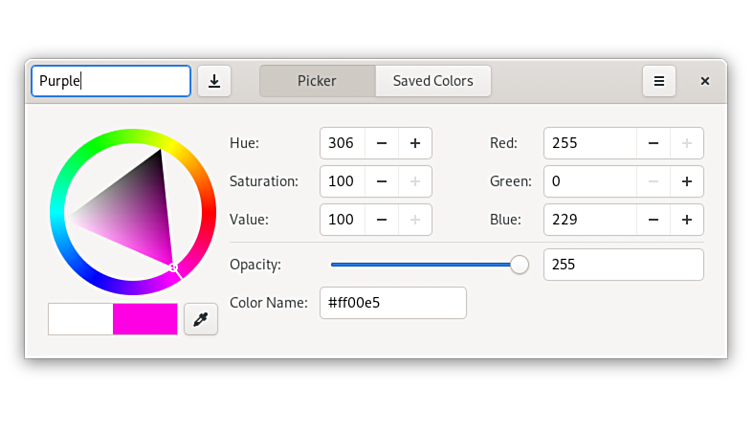Open the hamburger menu
Screen dimensions: 752x423
click(x=658, y=81)
